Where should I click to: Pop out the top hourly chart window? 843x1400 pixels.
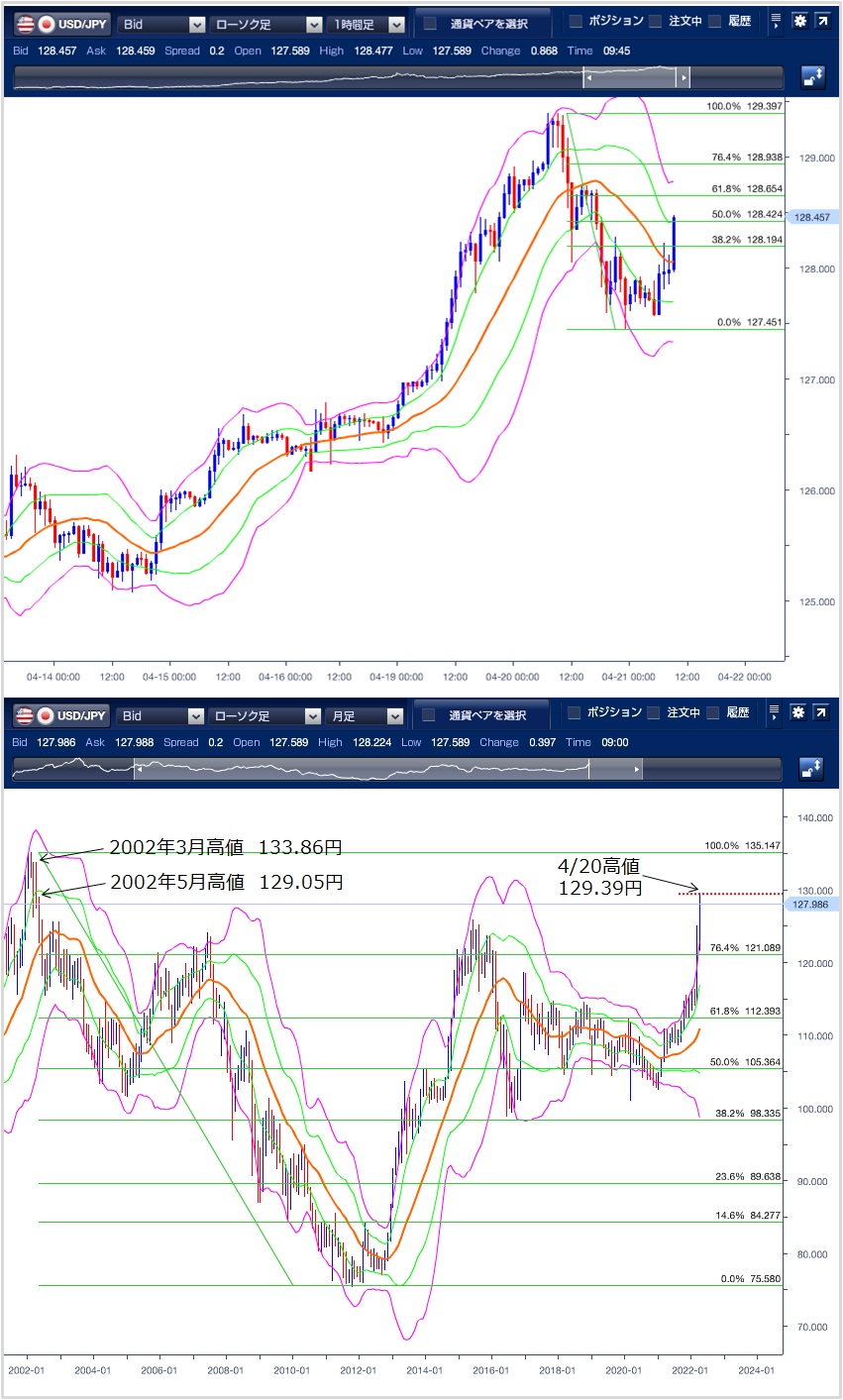pos(822,22)
